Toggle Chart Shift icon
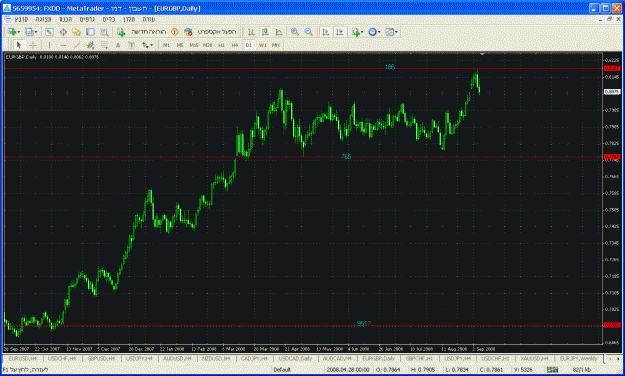 [340, 32]
